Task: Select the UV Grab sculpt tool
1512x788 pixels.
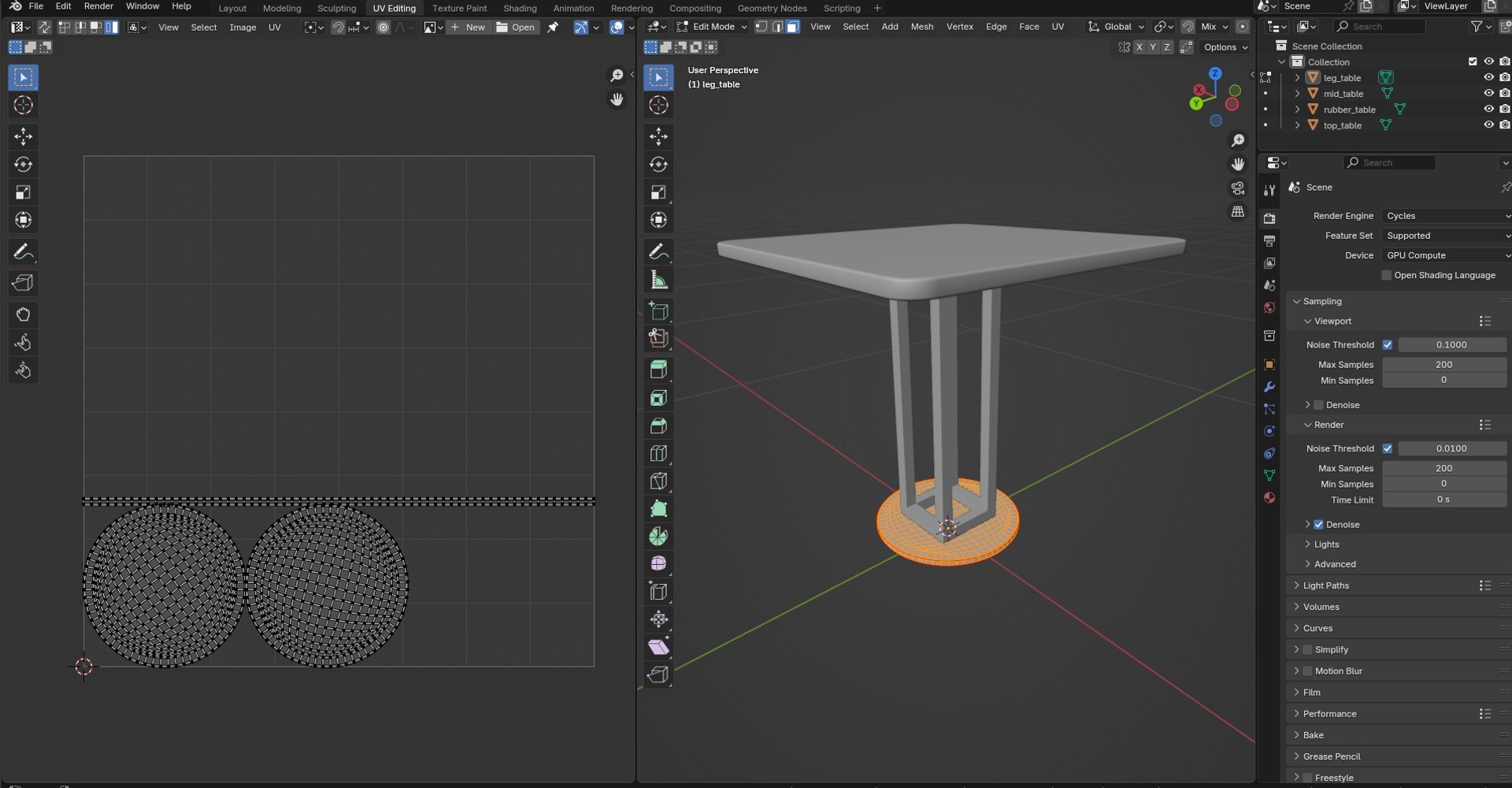Action: 23,315
